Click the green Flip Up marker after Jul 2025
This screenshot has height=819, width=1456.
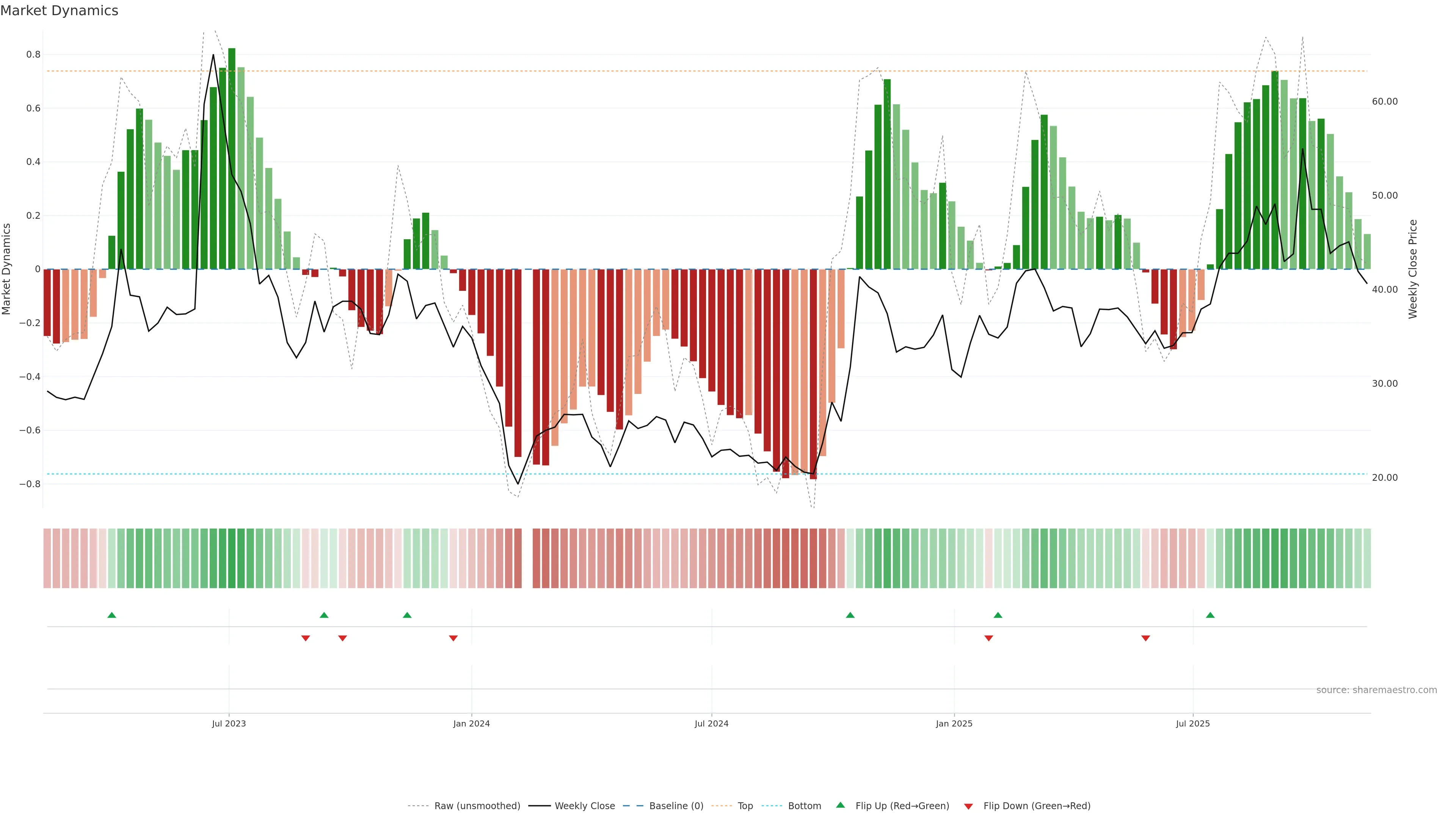(x=1210, y=615)
